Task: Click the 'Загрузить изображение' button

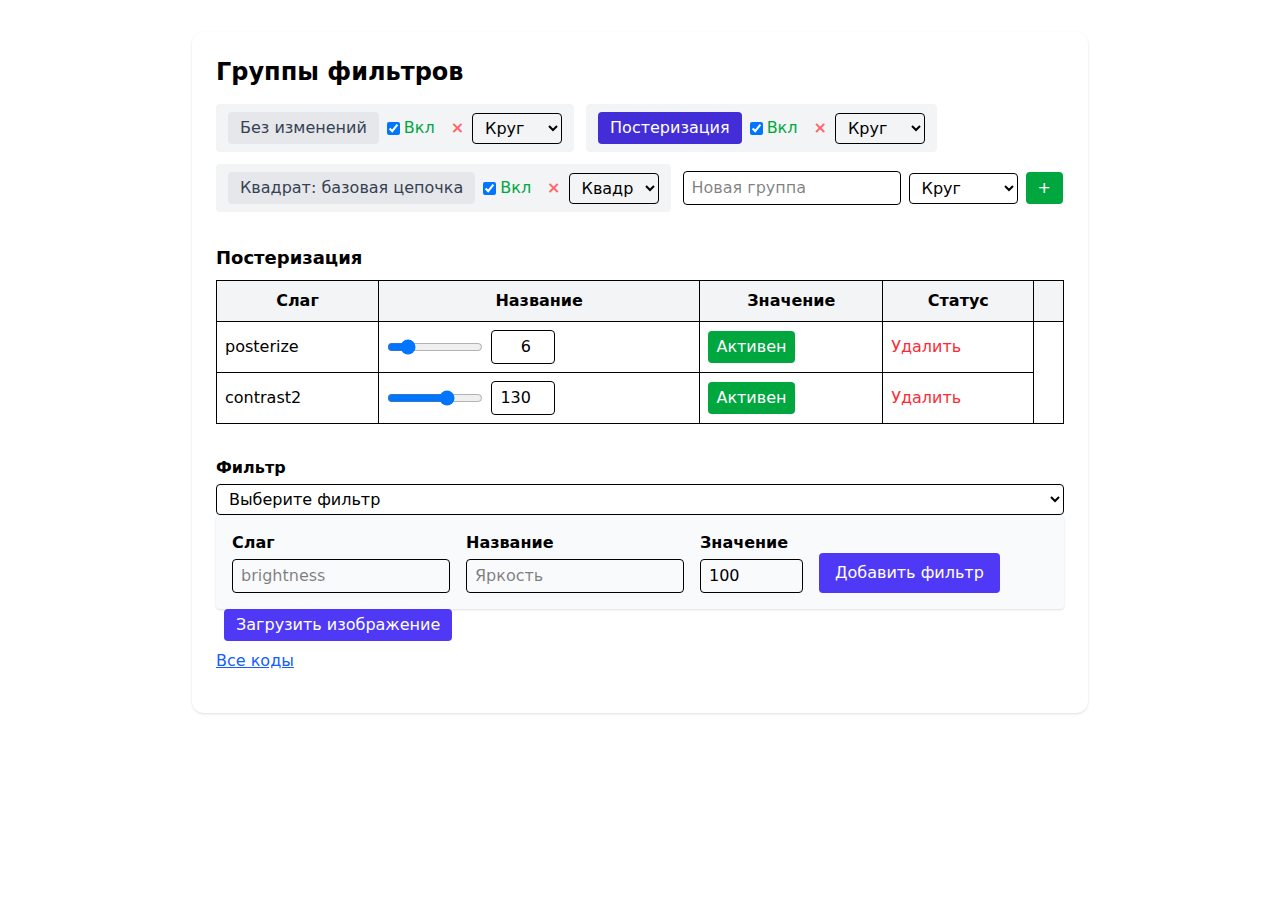Action: coord(338,625)
